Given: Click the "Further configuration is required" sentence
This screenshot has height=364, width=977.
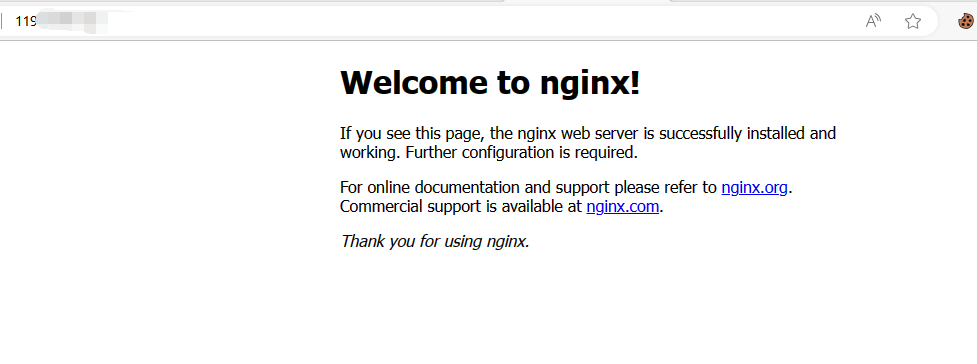Looking at the screenshot, I should tap(522, 152).
